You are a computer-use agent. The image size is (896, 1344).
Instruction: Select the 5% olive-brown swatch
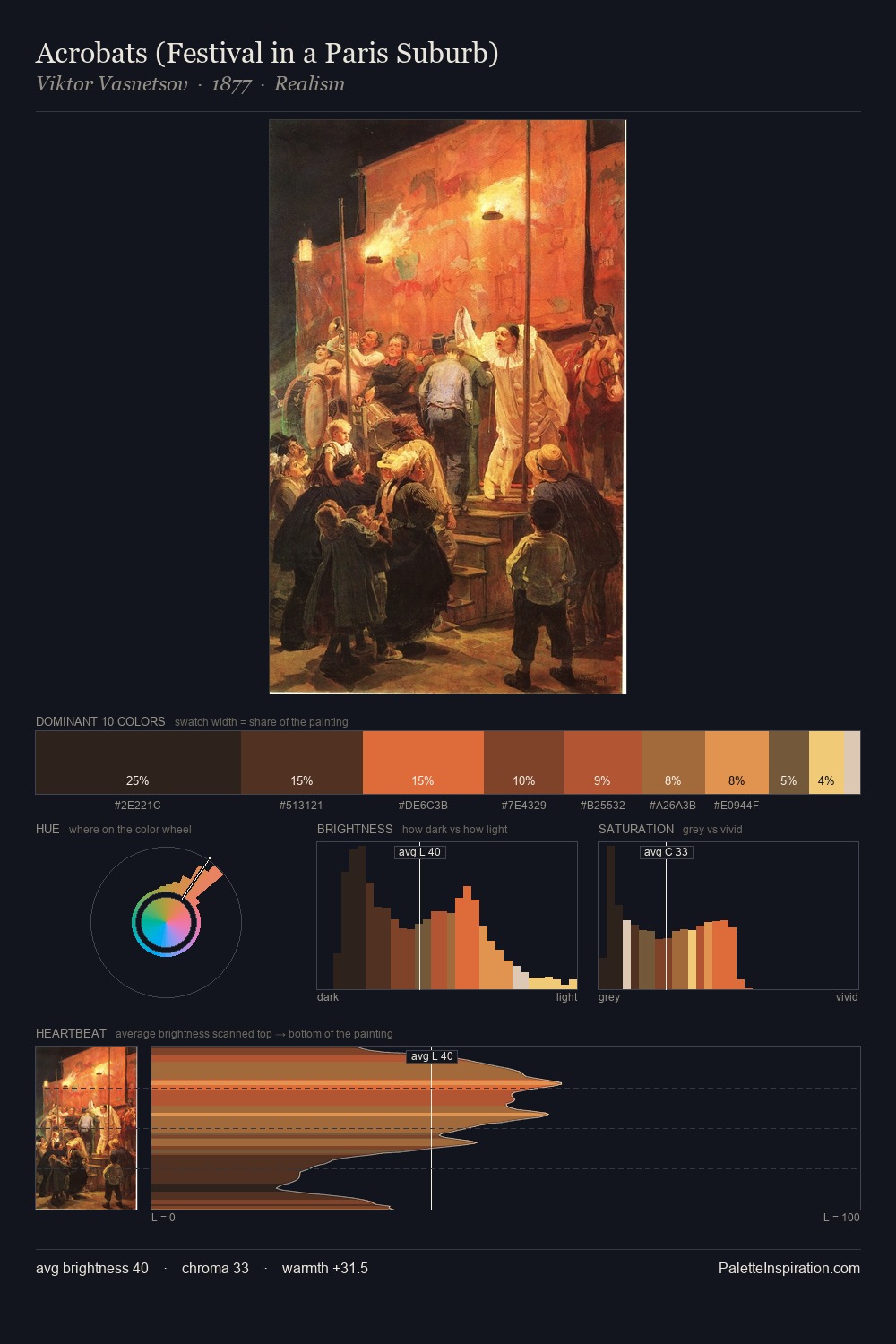coord(788,762)
